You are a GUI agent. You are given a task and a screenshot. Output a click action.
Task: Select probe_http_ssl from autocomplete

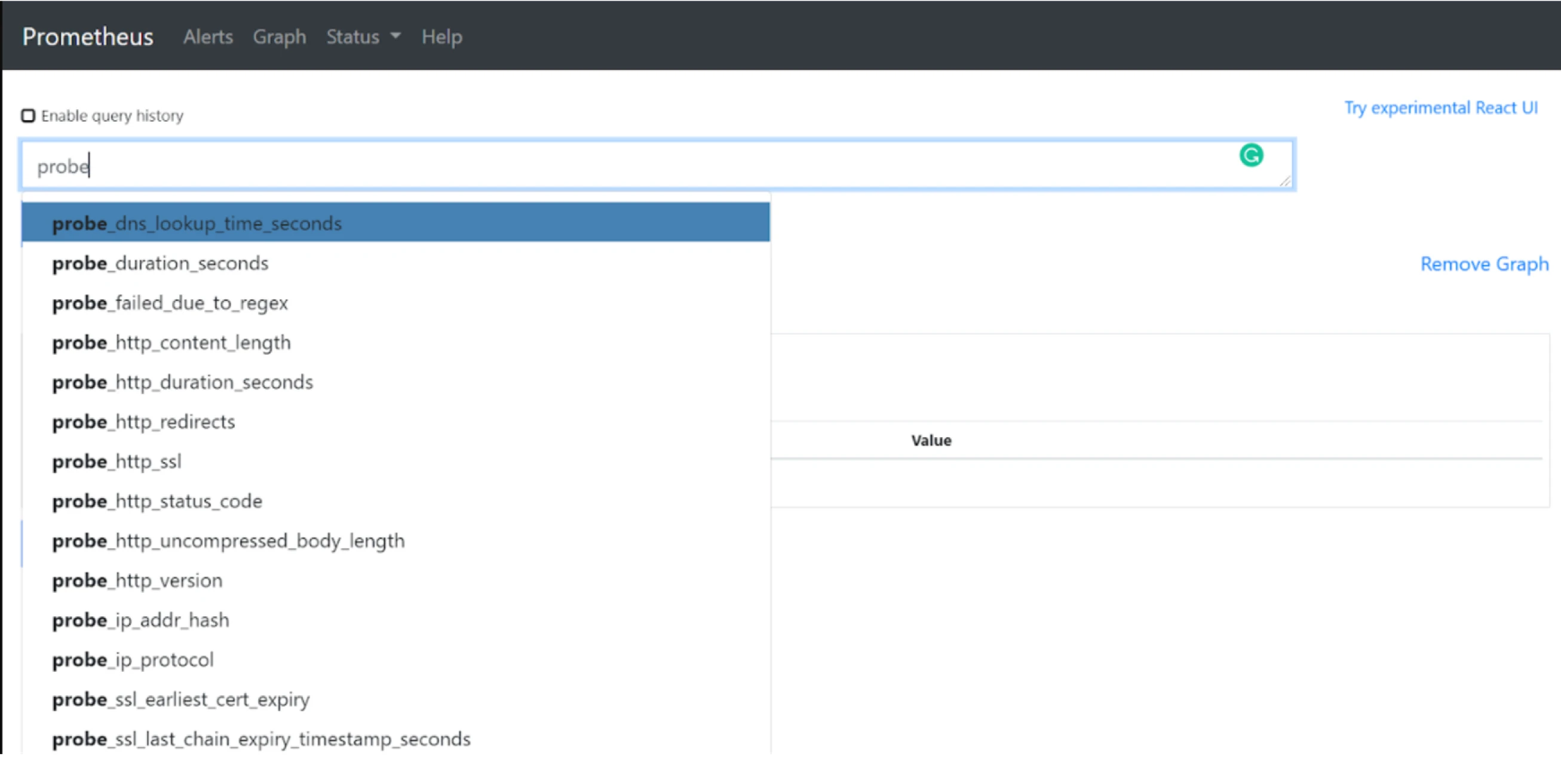(395, 461)
